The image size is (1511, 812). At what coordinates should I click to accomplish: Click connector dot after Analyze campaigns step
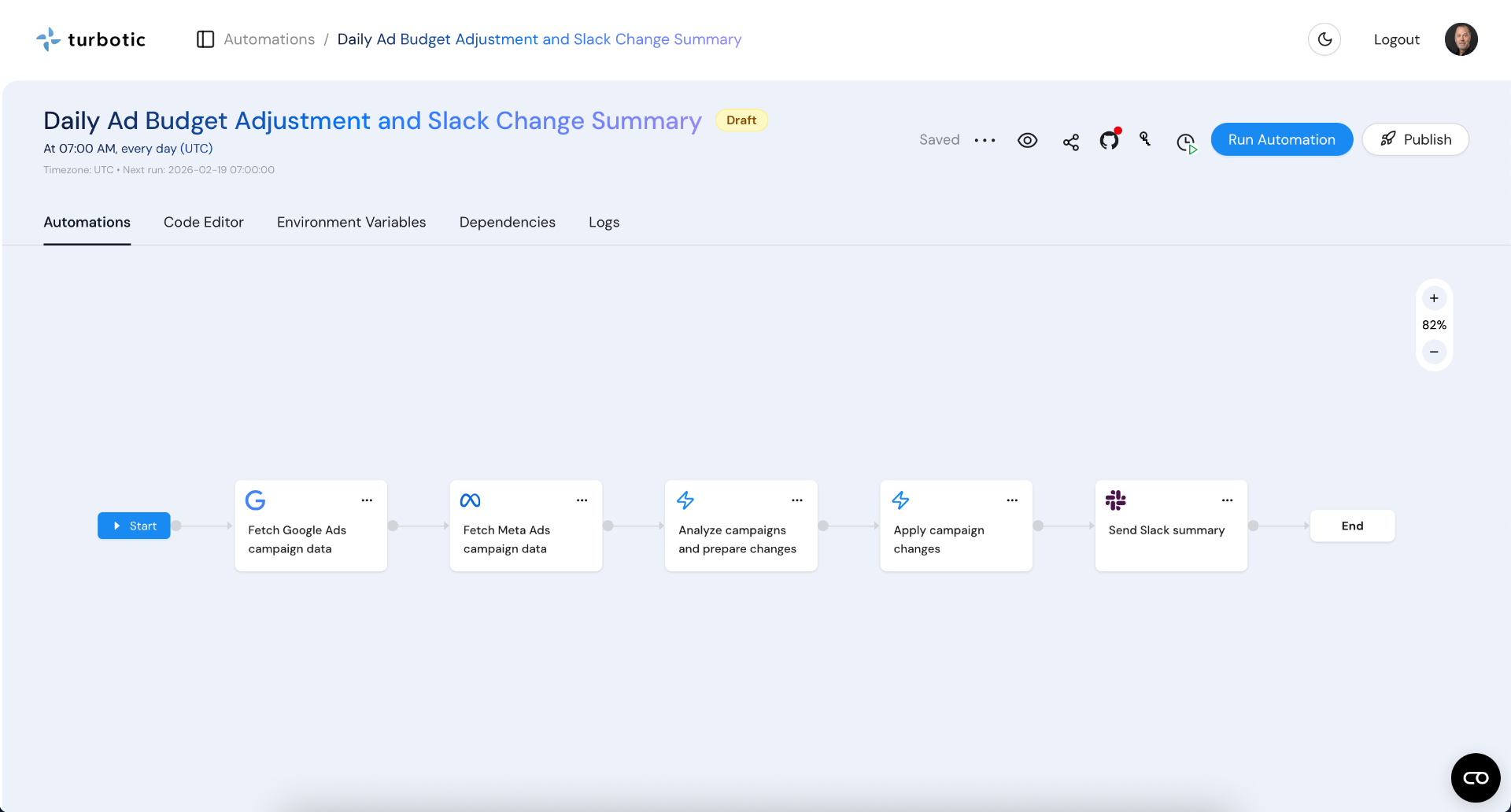[x=823, y=526]
